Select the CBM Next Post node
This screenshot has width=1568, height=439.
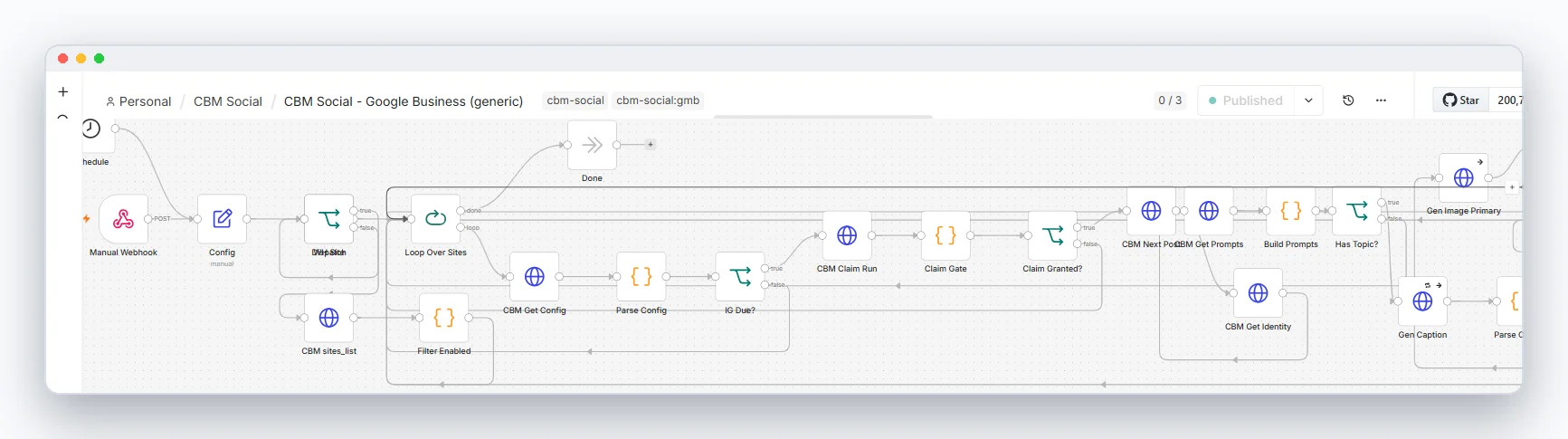point(1151,211)
